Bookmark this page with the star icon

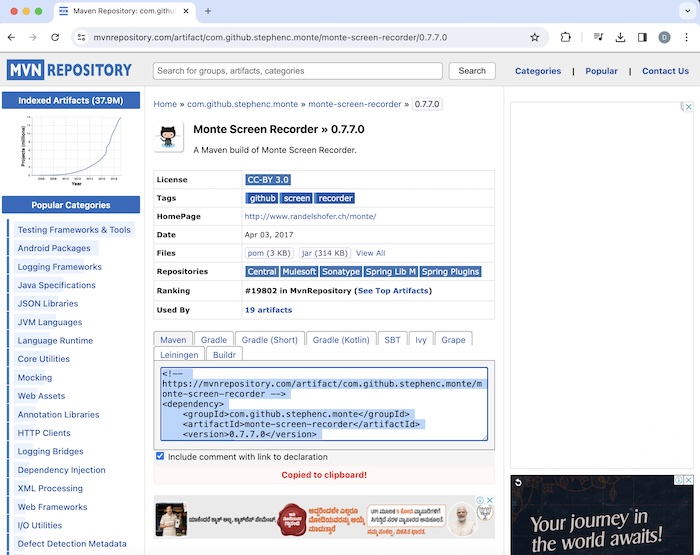(x=534, y=37)
